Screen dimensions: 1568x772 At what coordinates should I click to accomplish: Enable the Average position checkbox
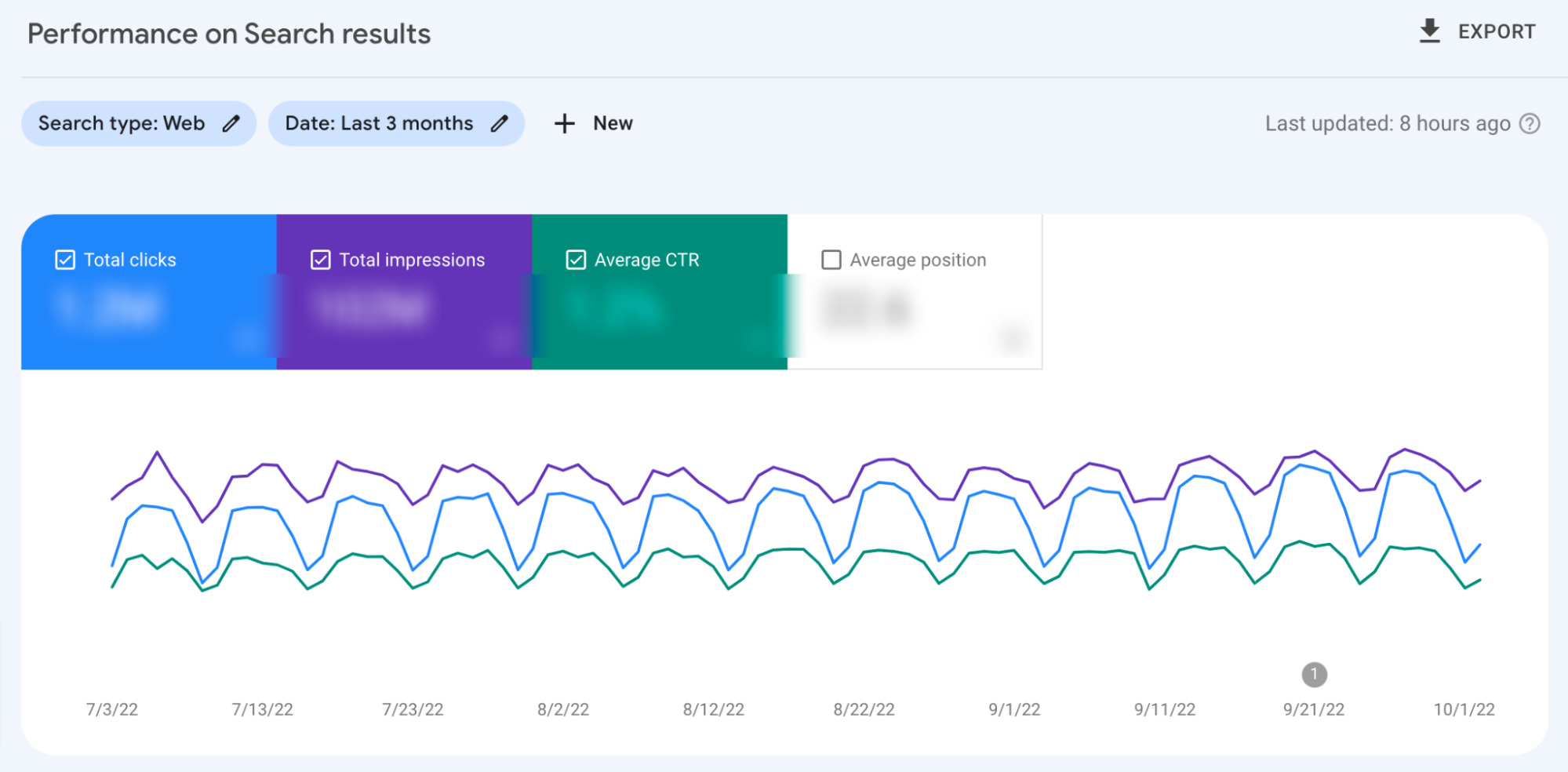(x=831, y=260)
